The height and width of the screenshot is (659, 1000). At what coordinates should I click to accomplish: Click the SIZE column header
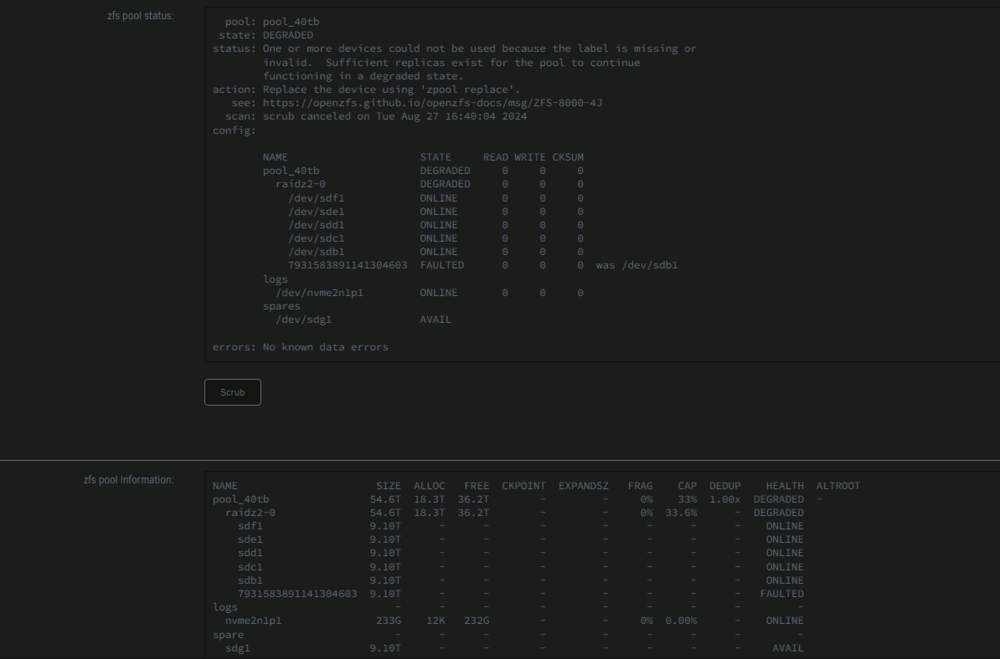pyautogui.click(x=388, y=485)
